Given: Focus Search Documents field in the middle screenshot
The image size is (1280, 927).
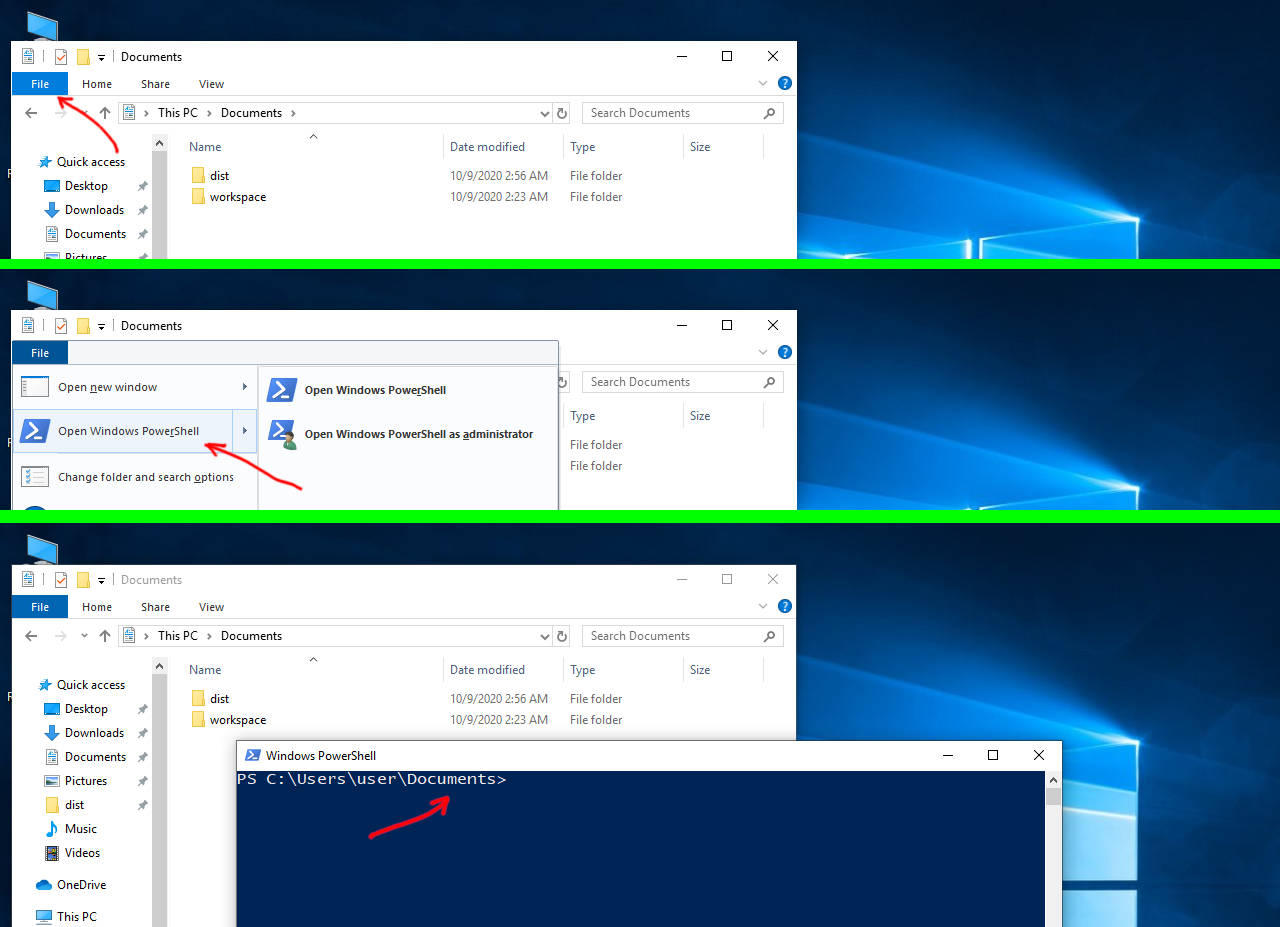Looking at the screenshot, I should point(683,382).
